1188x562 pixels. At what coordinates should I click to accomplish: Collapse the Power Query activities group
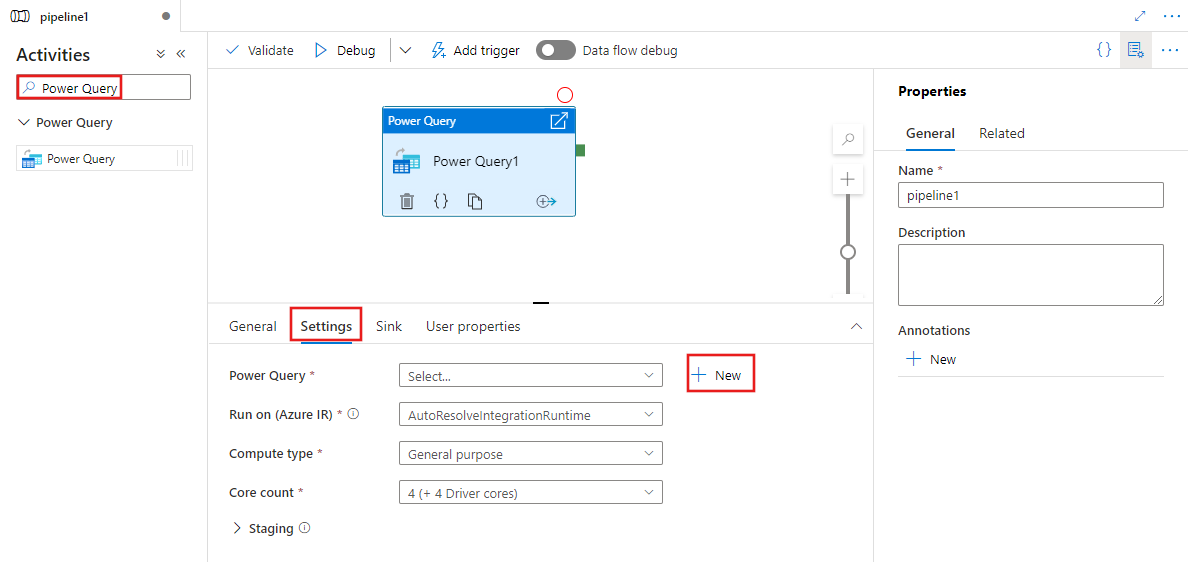(24, 122)
